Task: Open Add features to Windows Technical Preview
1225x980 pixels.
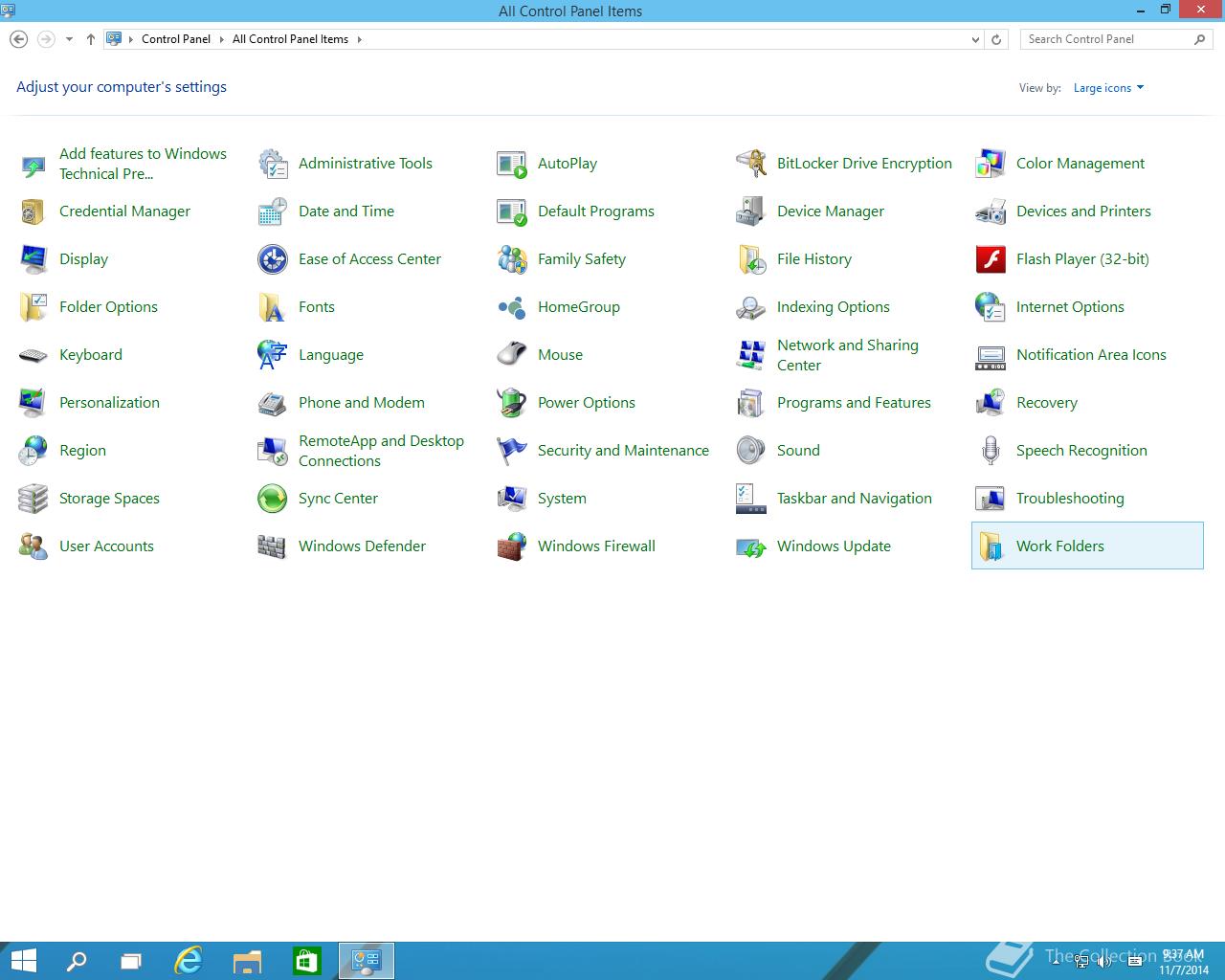Action: pos(143,164)
